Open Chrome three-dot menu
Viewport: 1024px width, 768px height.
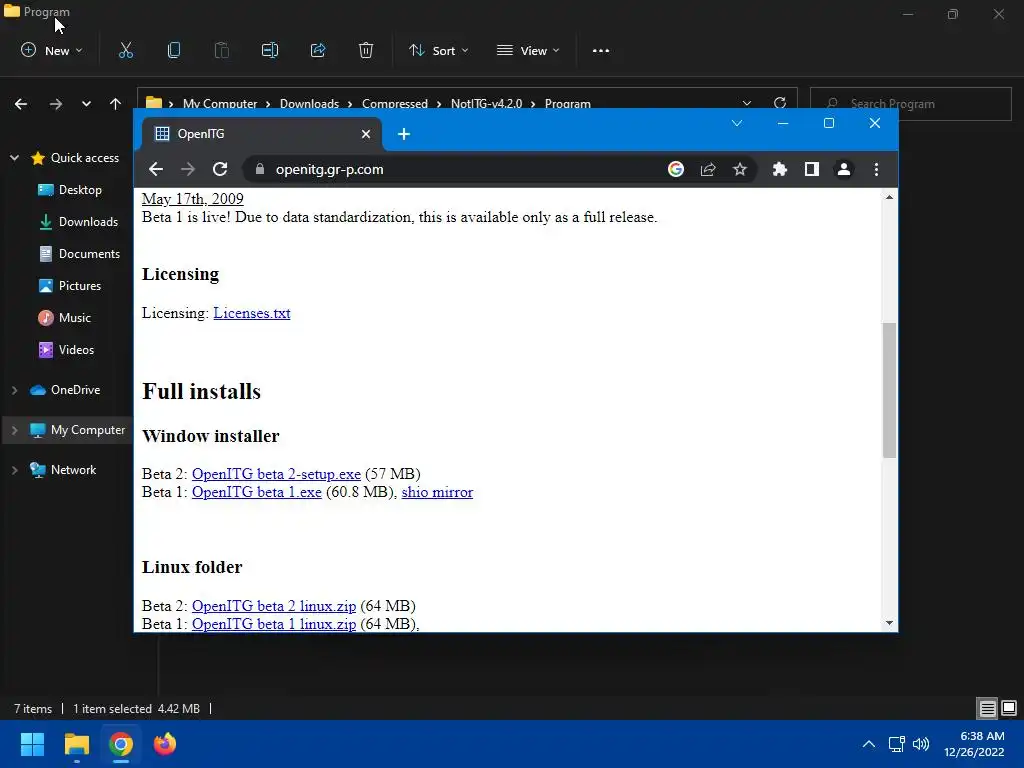coord(876,169)
